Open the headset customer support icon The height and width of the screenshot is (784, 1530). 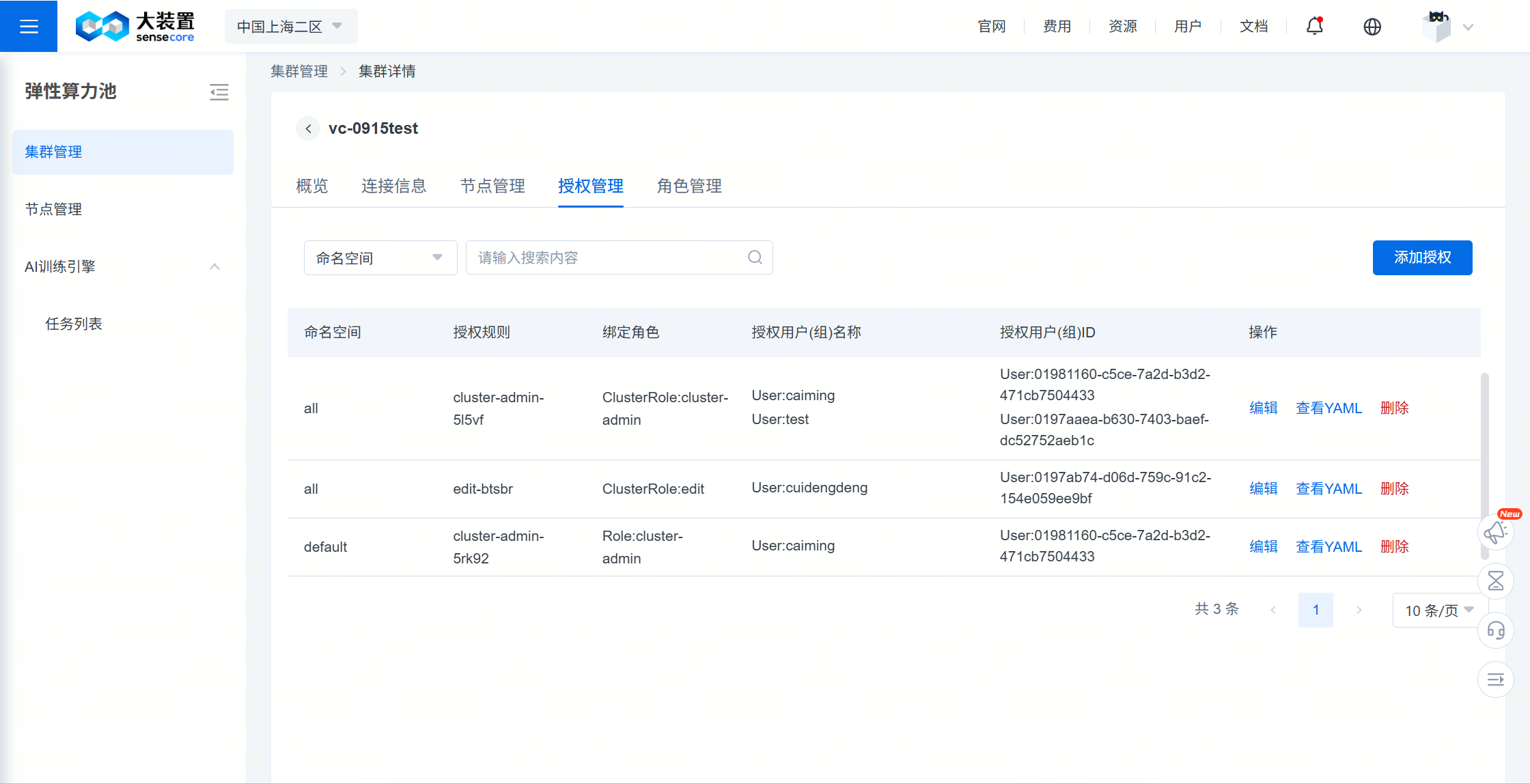[1495, 630]
